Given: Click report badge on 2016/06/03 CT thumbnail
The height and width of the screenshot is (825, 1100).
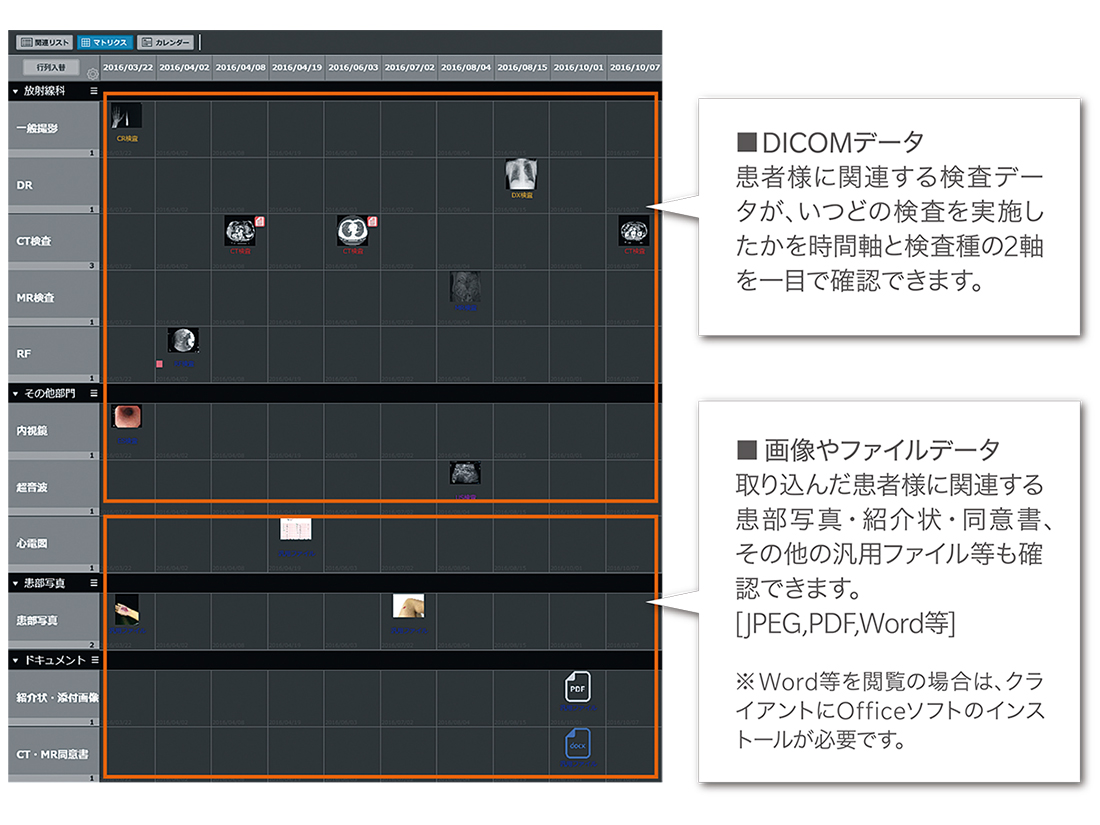Looking at the screenshot, I should 372,221.
